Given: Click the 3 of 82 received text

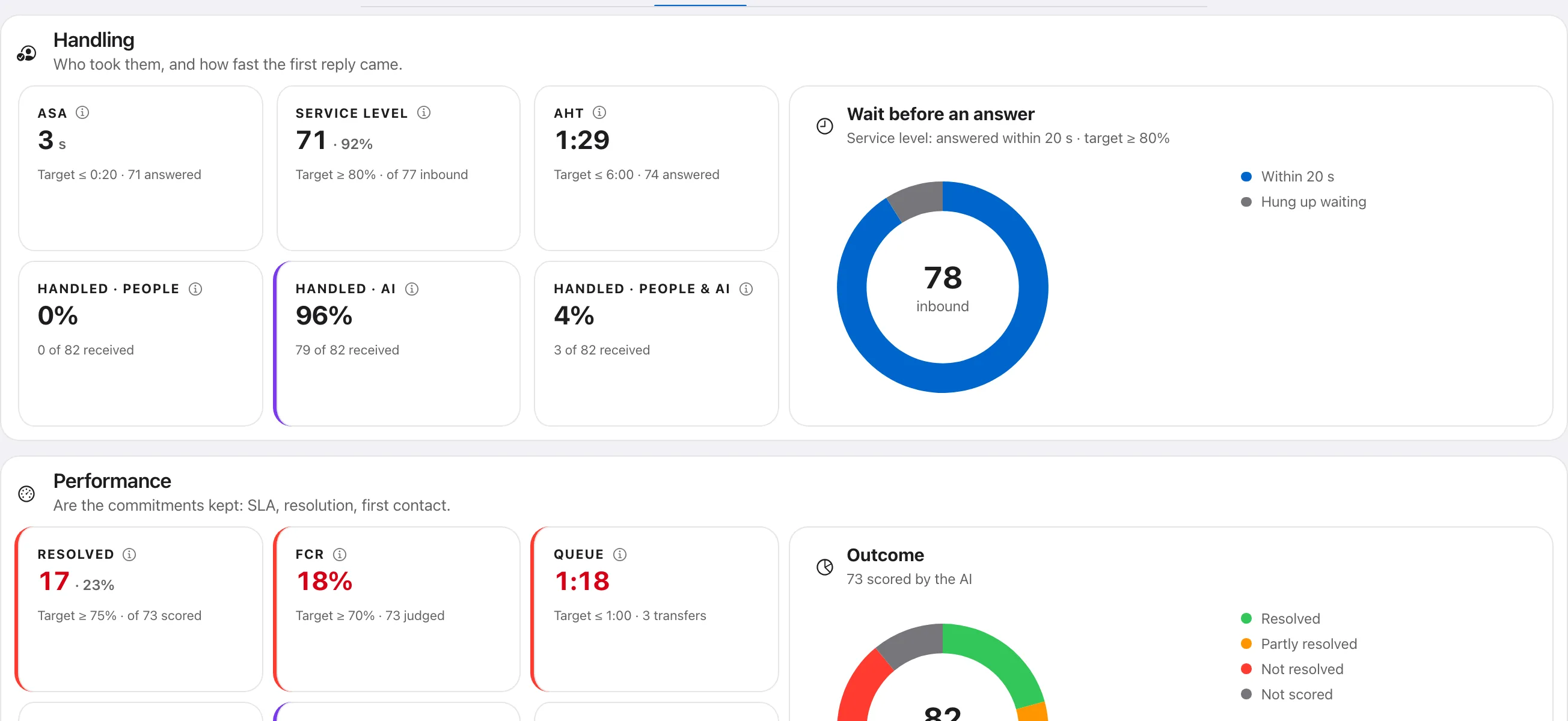Looking at the screenshot, I should [x=601, y=350].
